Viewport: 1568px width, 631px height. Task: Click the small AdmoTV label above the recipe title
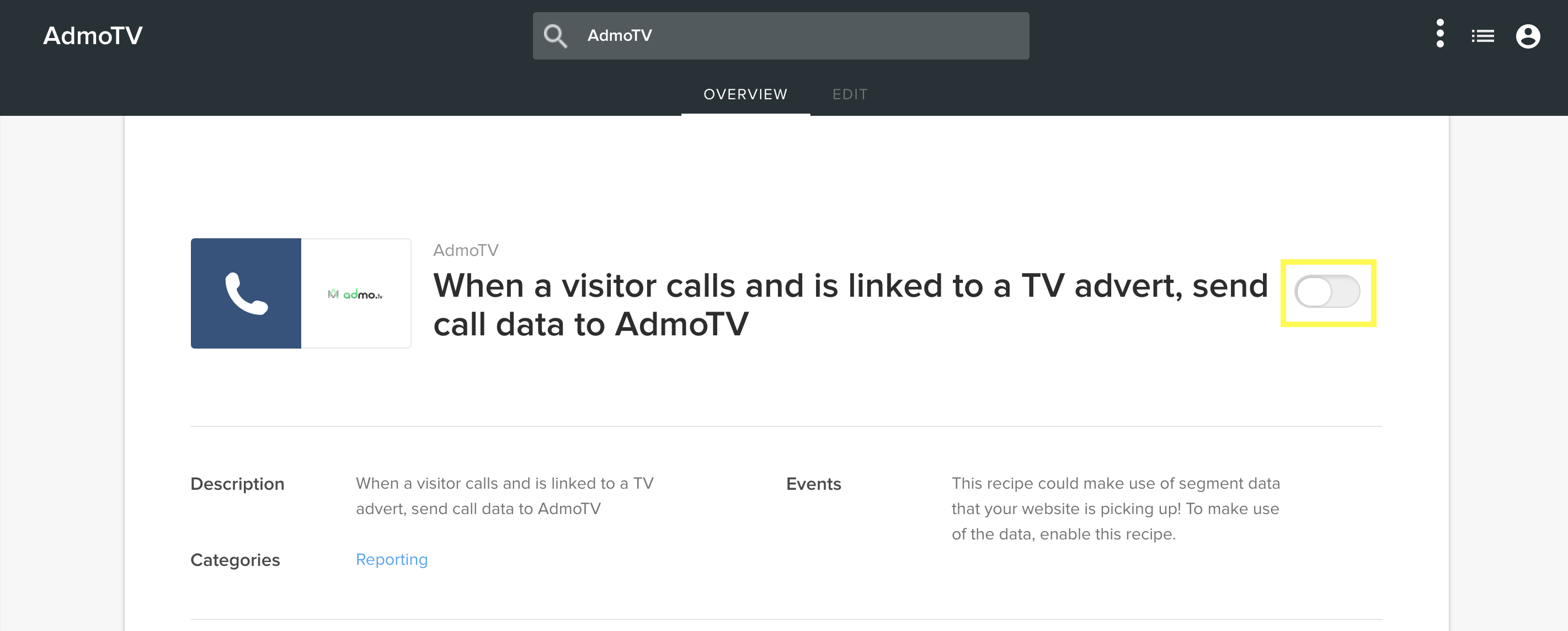[466, 250]
